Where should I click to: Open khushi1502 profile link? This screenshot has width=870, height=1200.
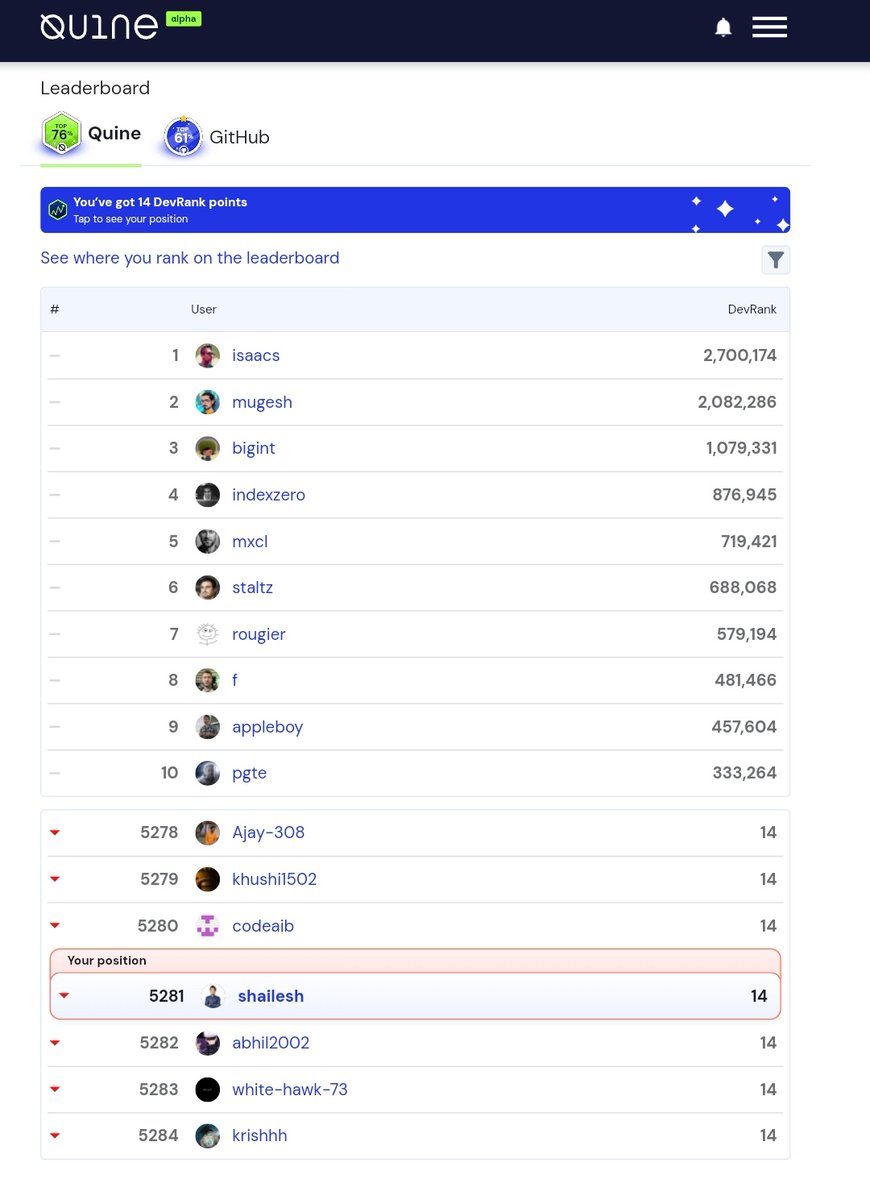[x=274, y=879]
